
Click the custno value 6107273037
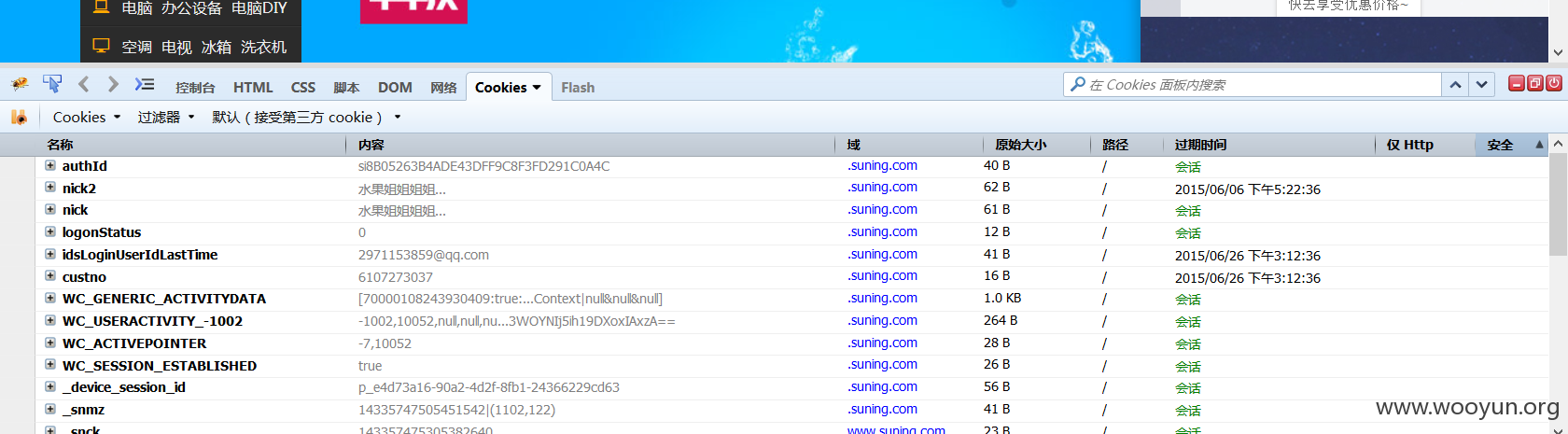396,277
